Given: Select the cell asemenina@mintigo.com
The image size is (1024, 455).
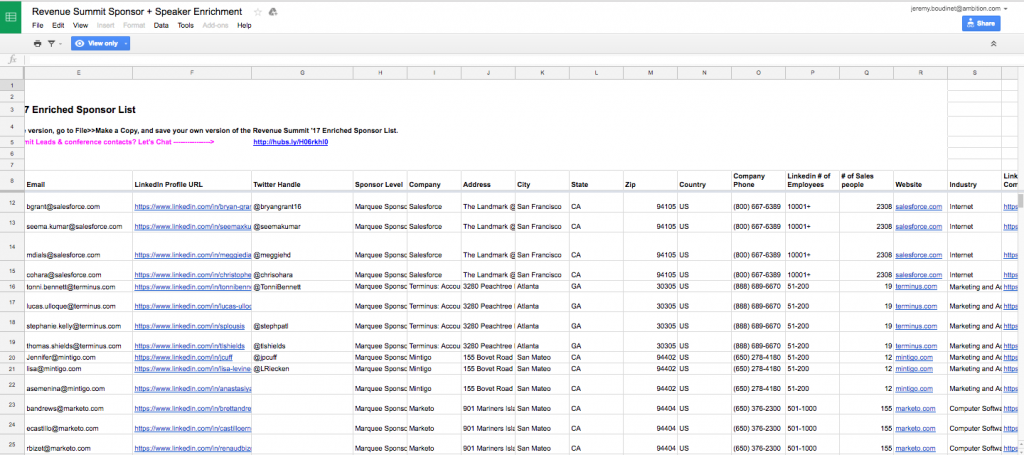Looking at the screenshot, I should [x=78, y=384].
